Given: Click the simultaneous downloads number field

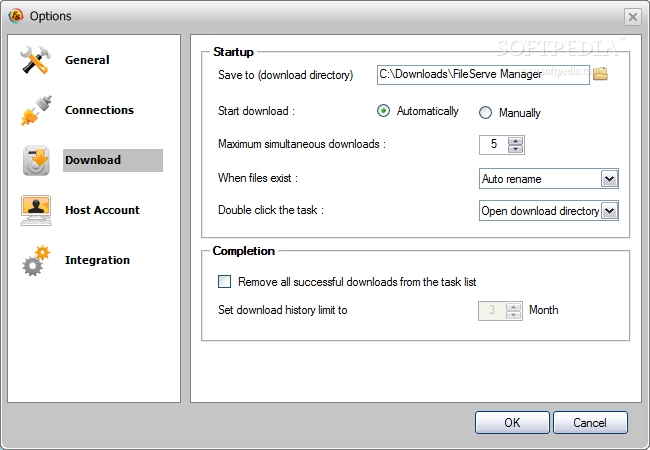Looking at the screenshot, I should (x=493, y=145).
